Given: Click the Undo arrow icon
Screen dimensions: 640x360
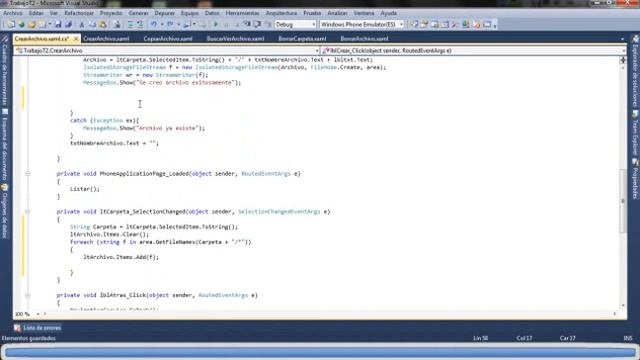Looking at the screenshot, I should pos(154,24).
